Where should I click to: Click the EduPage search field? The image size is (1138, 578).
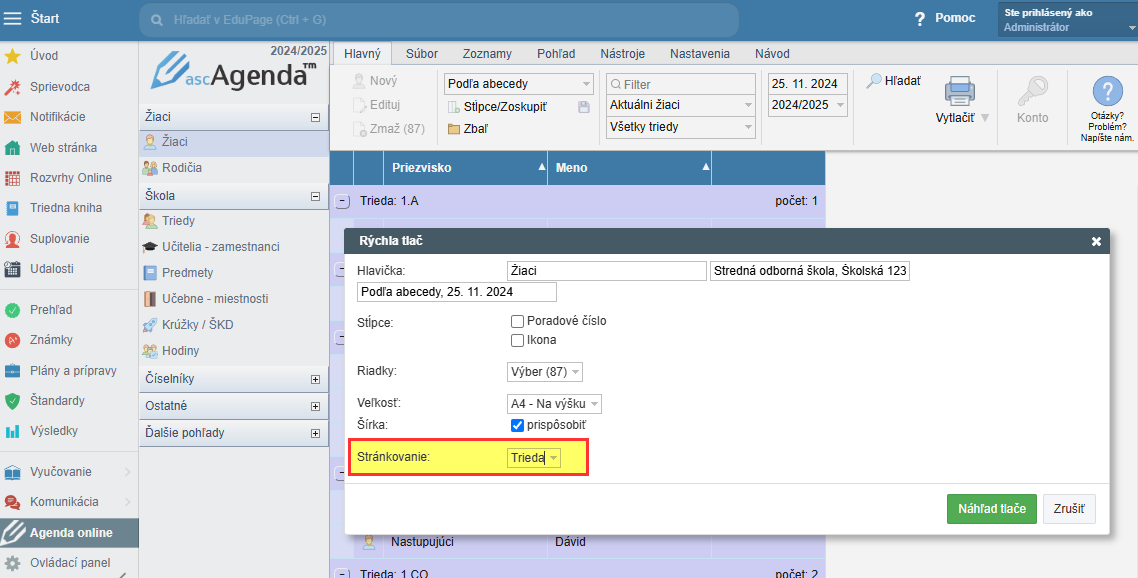click(x=438, y=20)
